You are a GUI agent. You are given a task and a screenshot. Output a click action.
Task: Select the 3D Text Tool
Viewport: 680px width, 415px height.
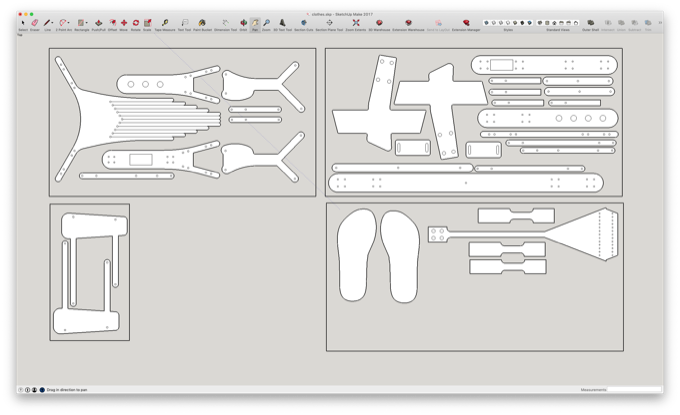[x=282, y=23]
